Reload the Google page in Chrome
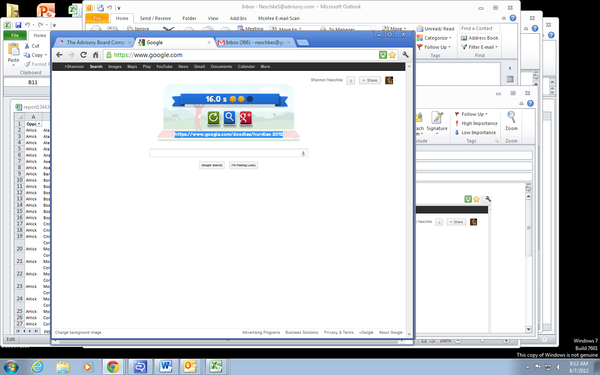The width and height of the screenshot is (600, 375). tap(83, 55)
